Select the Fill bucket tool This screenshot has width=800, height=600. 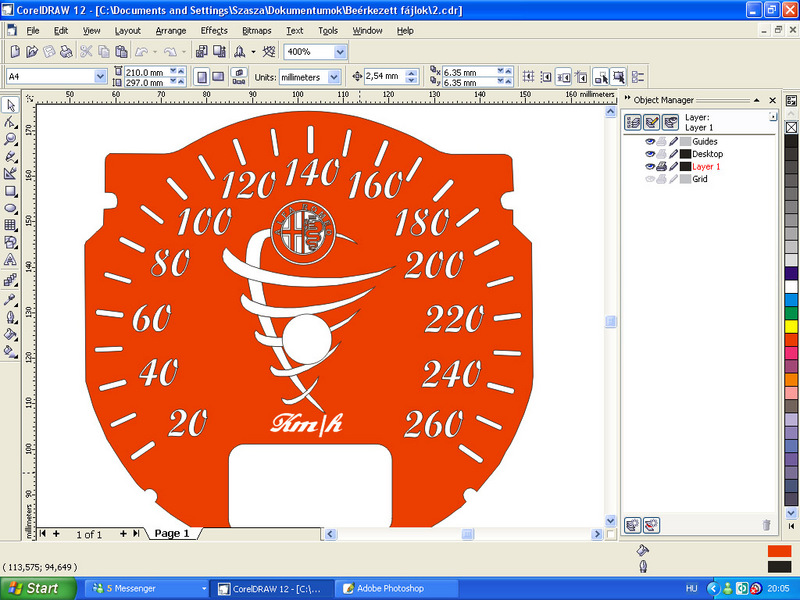click(10, 334)
